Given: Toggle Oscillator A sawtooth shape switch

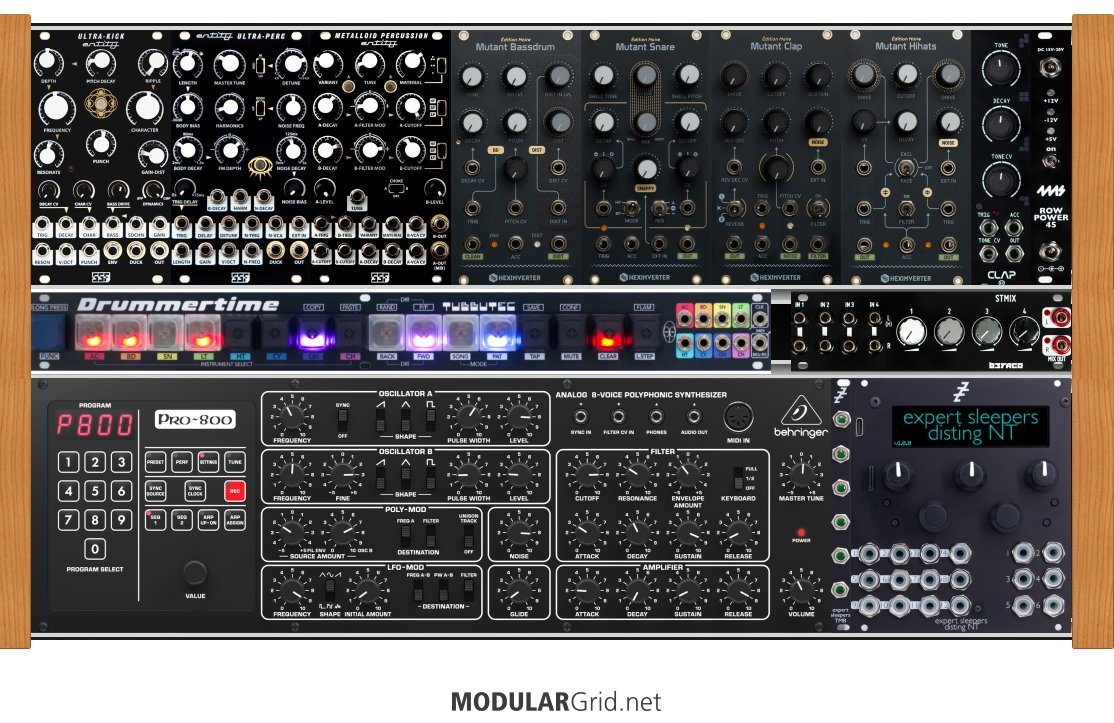Looking at the screenshot, I should pyautogui.click(x=381, y=419).
